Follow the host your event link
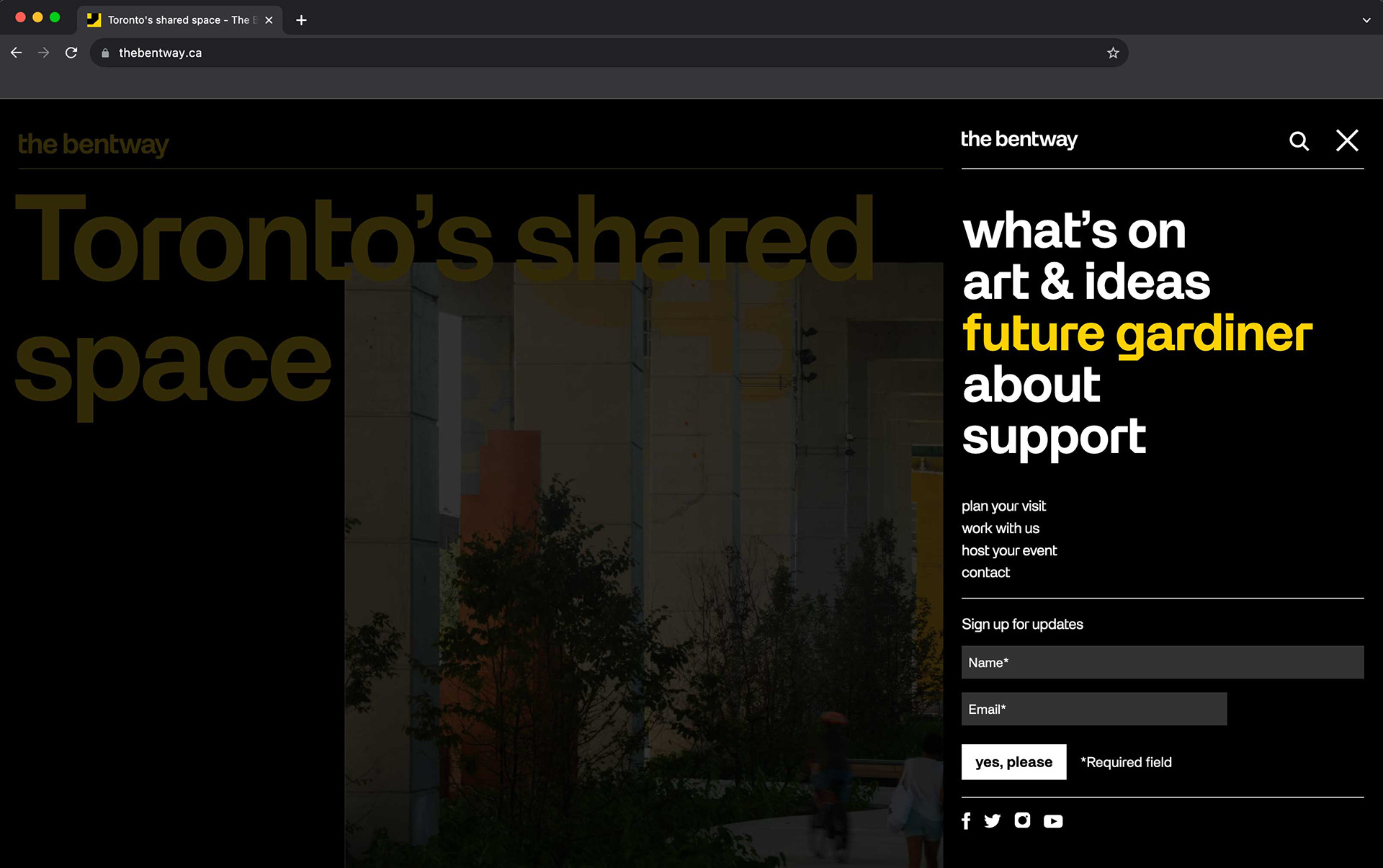 (x=1009, y=550)
